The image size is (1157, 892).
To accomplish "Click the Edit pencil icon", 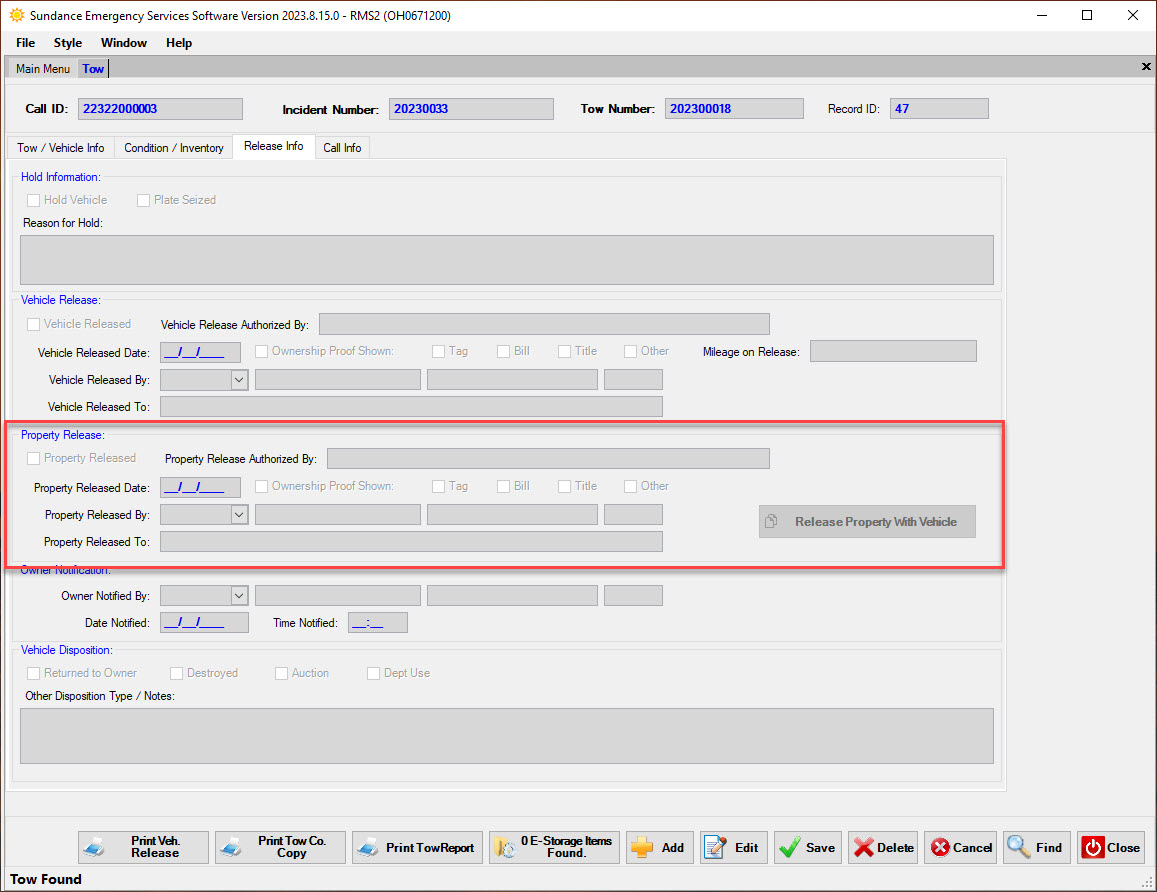I will click(715, 847).
